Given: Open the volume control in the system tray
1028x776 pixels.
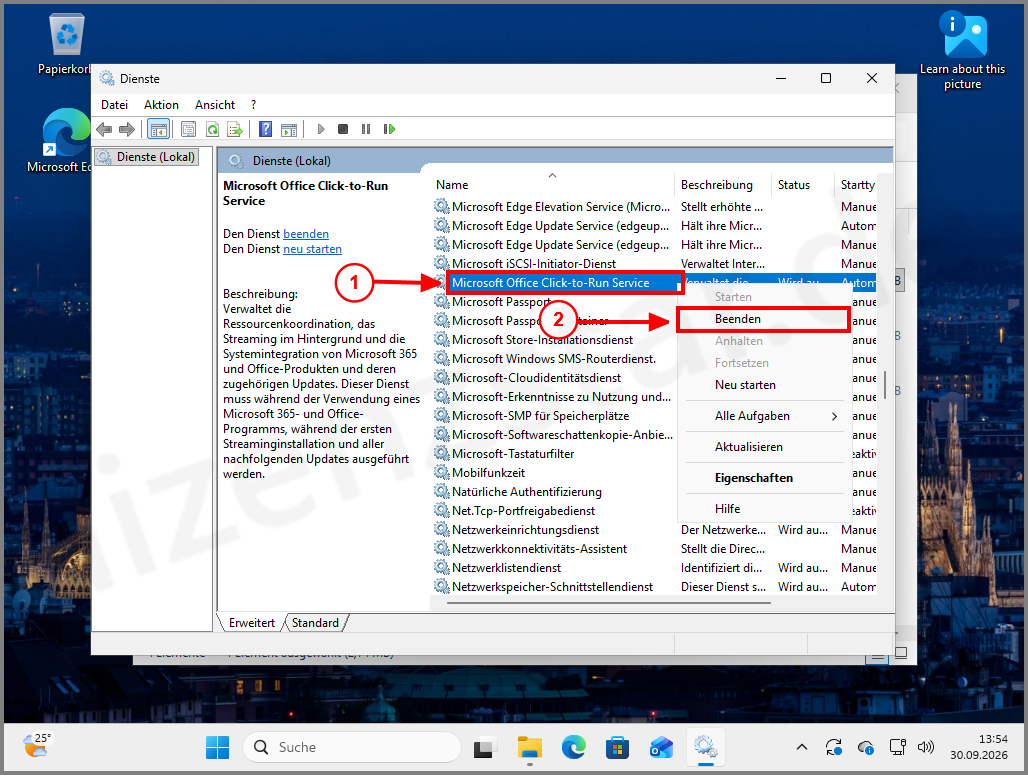Looking at the screenshot, I should coord(926,747).
